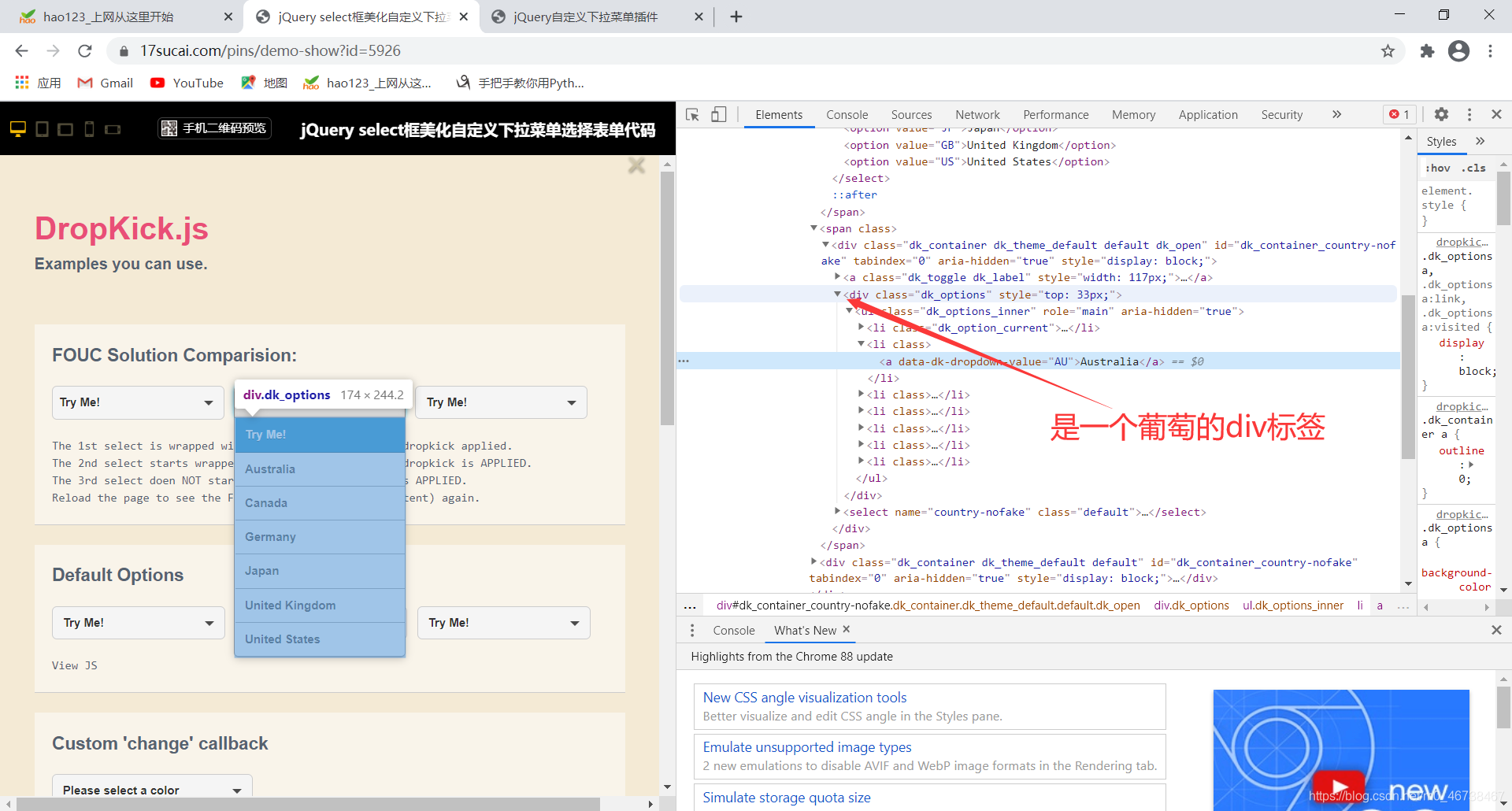
Task: Click the desktop preview device icon
Action: tap(18, 128)
